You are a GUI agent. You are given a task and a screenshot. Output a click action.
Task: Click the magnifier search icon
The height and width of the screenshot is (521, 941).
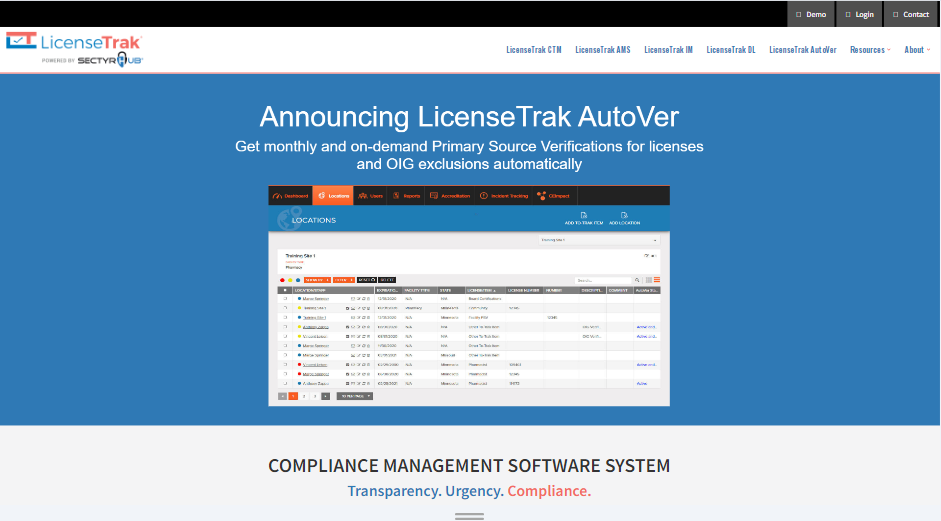pos(637,280)
